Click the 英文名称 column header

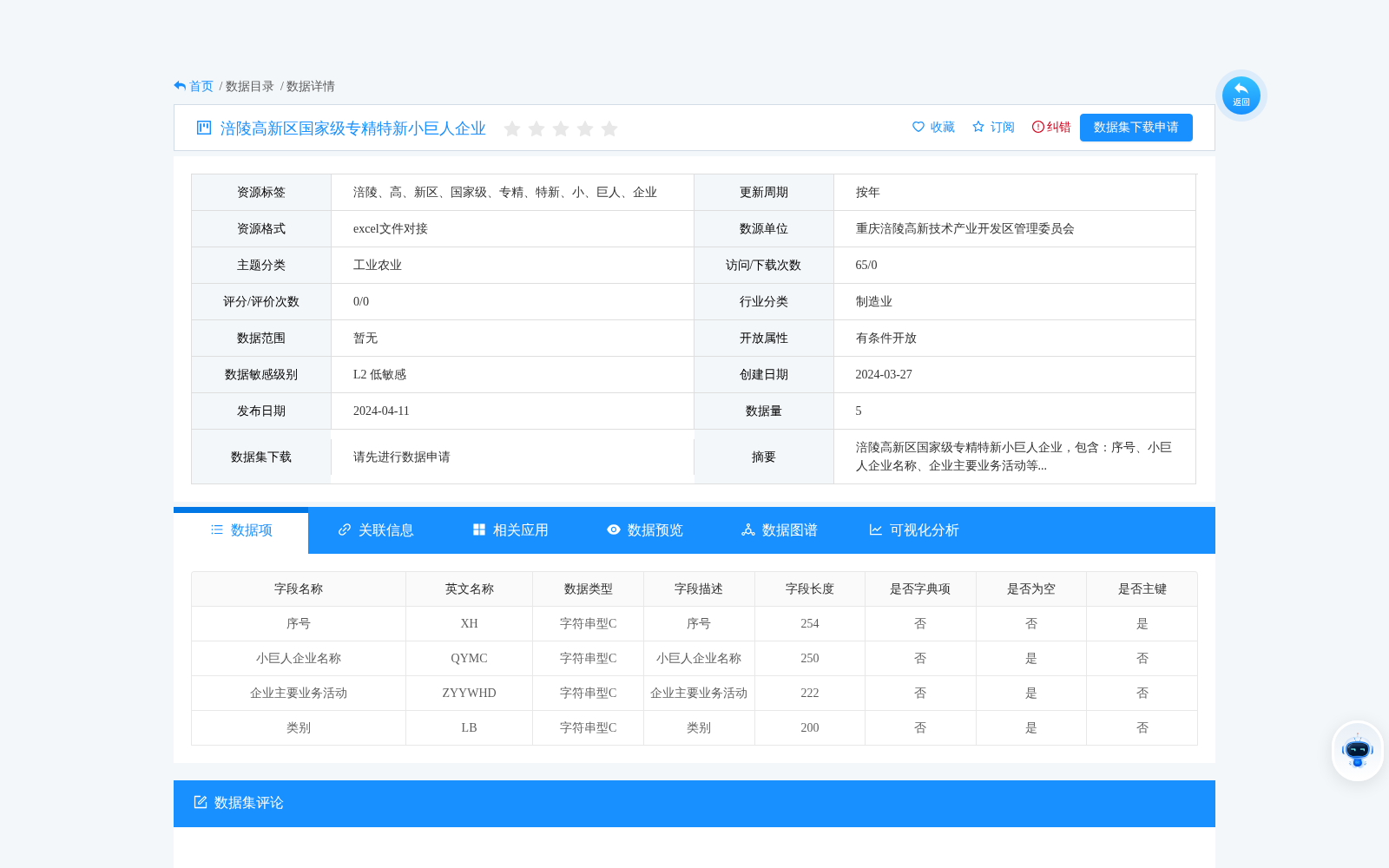point(470,589)
